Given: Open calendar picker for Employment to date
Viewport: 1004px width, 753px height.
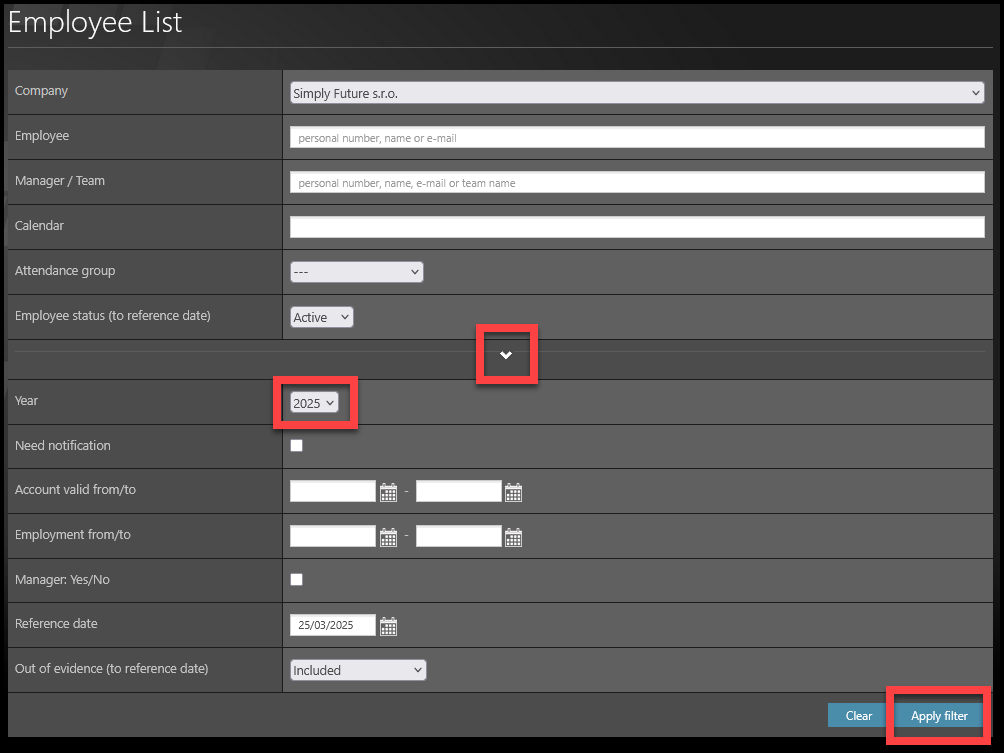Looking at the screenshot, I should pos(513,537).
